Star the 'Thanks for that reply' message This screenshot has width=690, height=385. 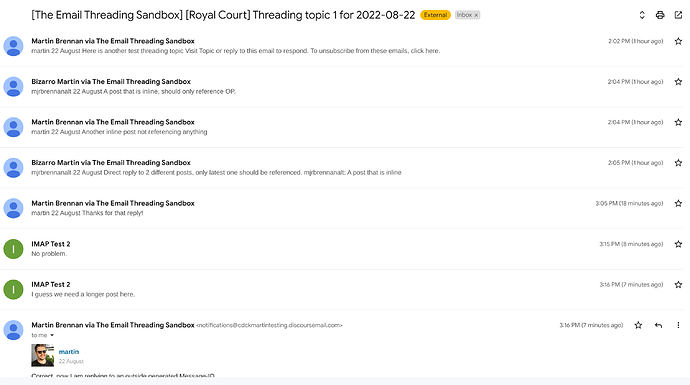pyautogui.click(x=678, y=203)
